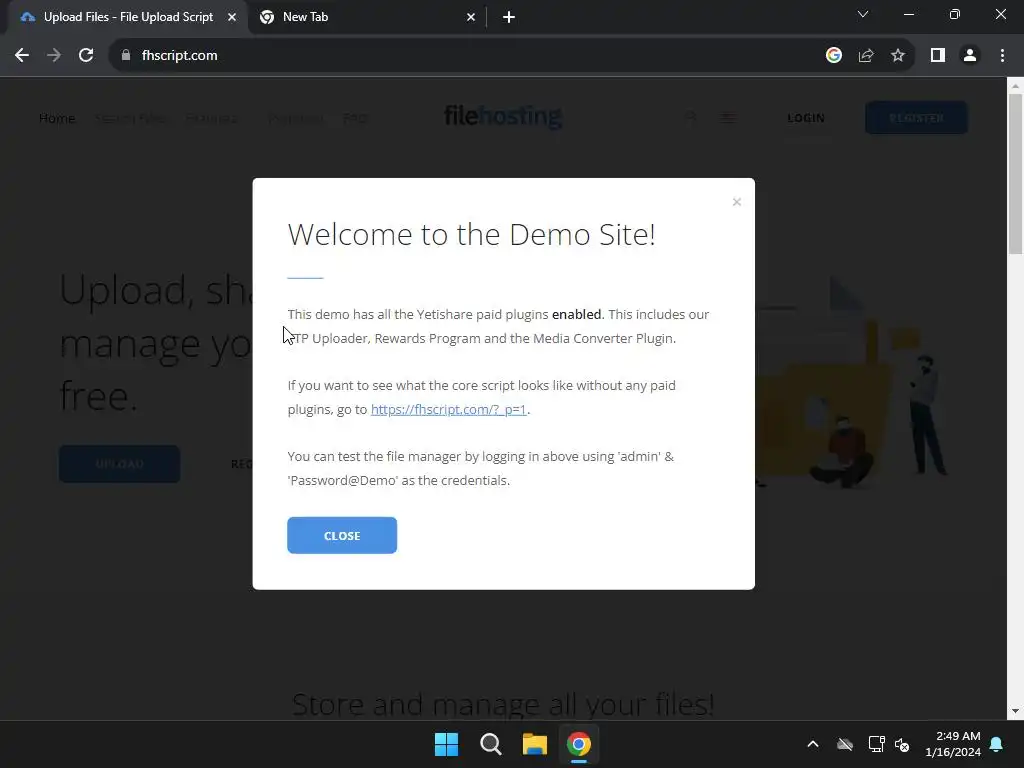Image resolution: width=1024 pixels, height=768 pixels.
Task: View site information via the lock icon
Action: (x=126, y=56)
